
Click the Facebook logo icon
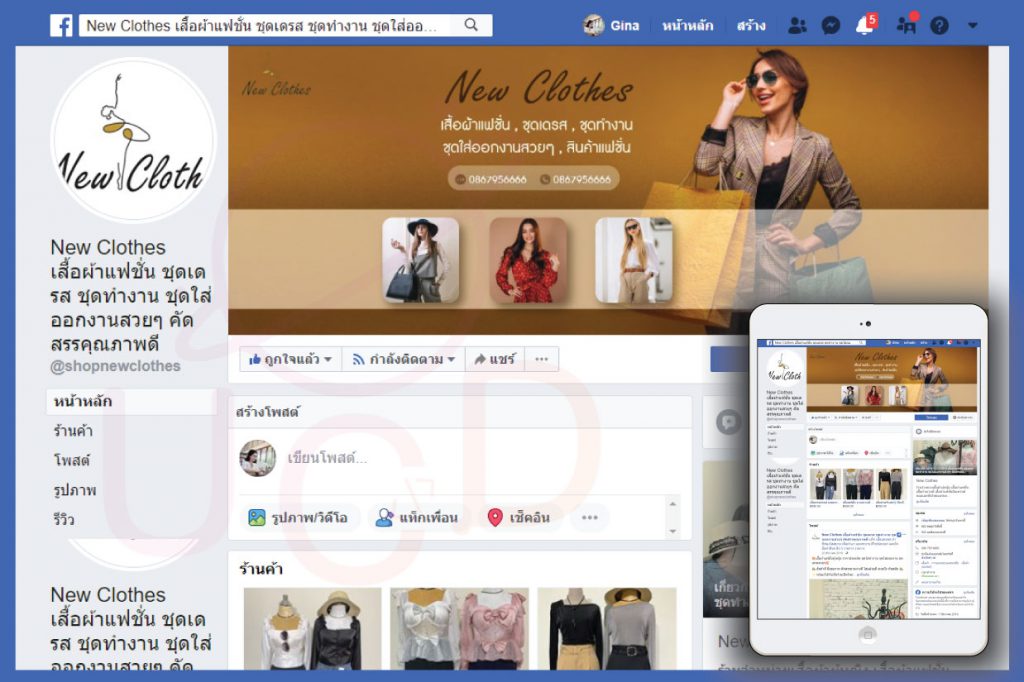coord(61,26)
